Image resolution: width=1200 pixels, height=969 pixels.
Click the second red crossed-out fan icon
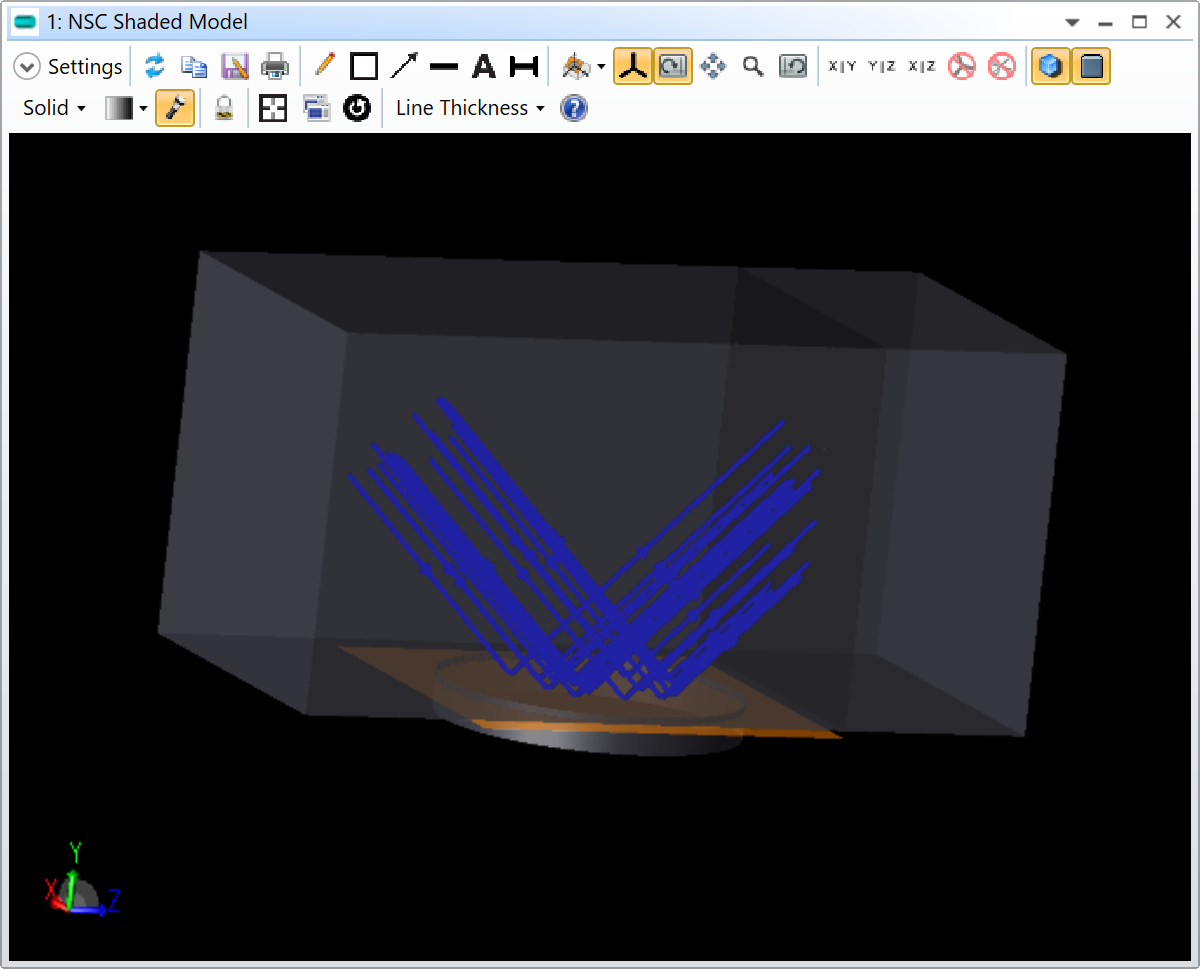1001,67
